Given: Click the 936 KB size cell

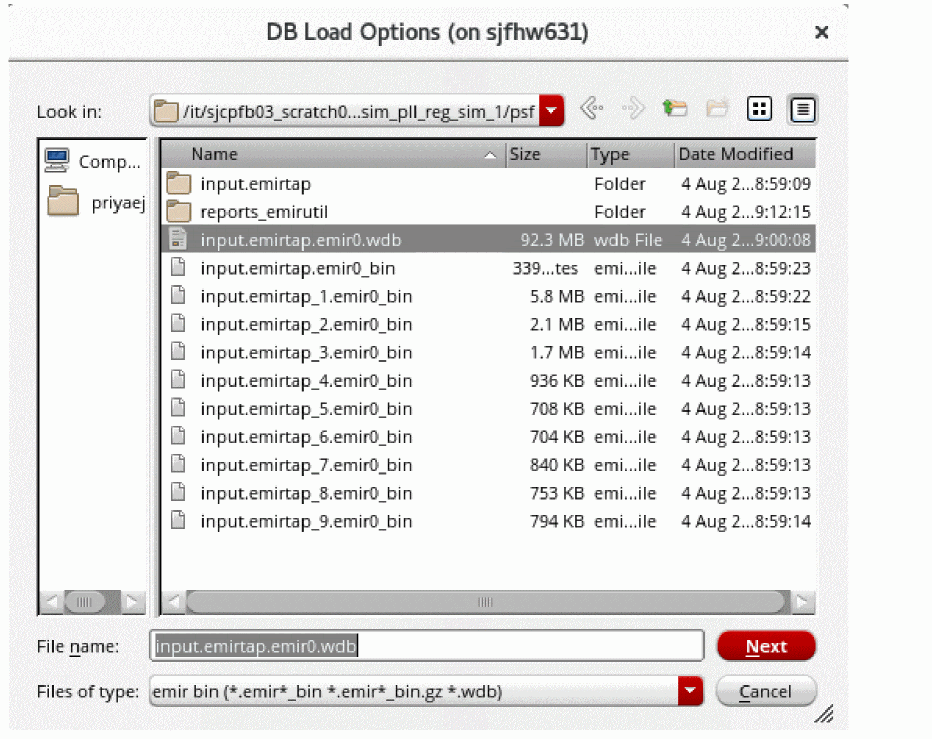Looking at the screenshot, I should click(557, 380).
